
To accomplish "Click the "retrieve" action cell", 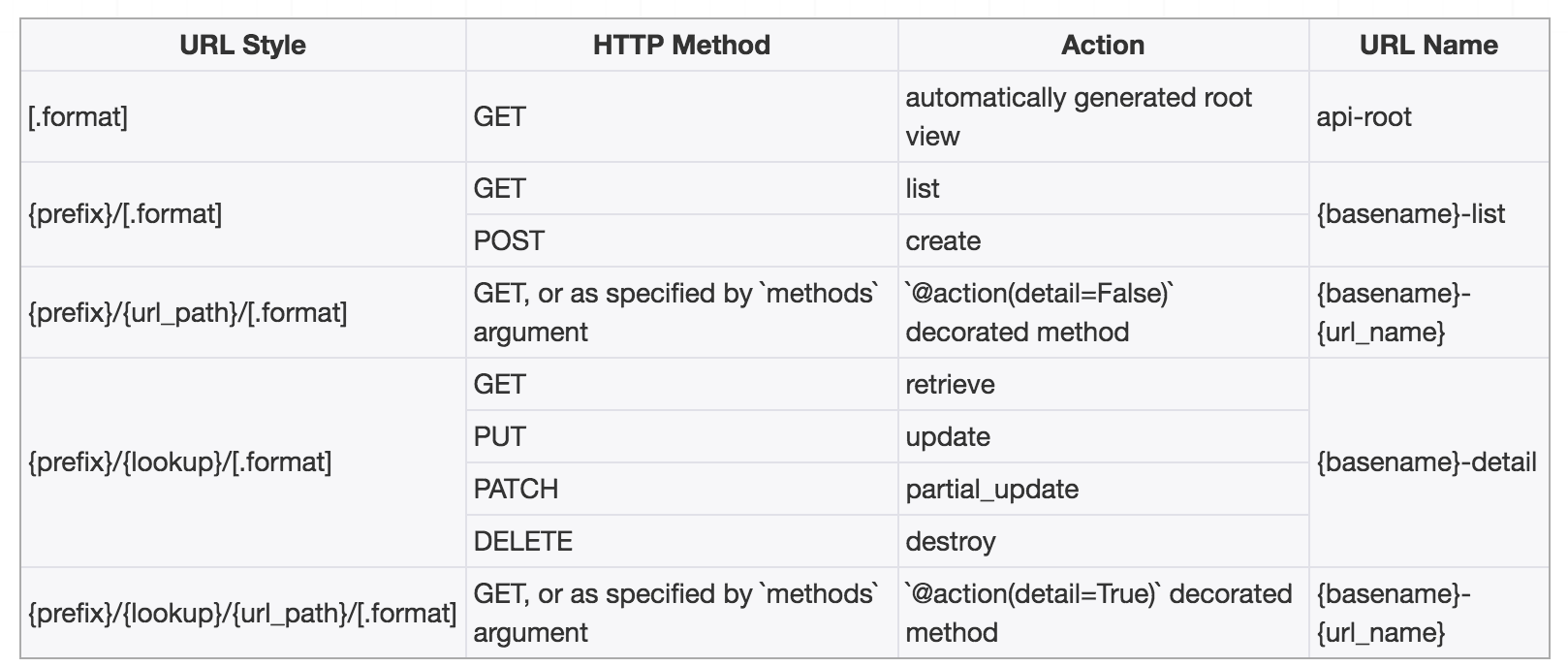I will [950, 385].
